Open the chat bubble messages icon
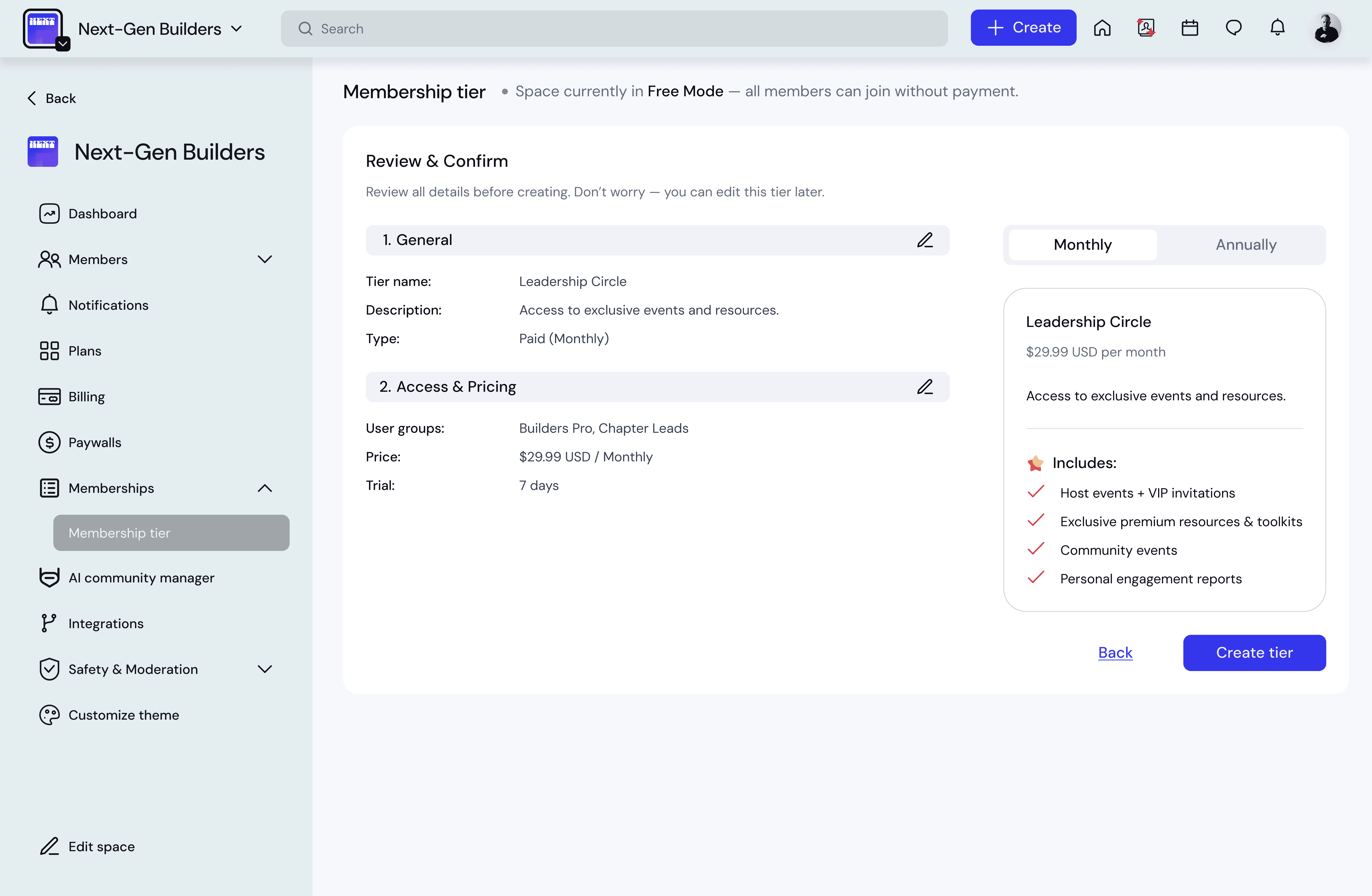 pos(1233,28)
